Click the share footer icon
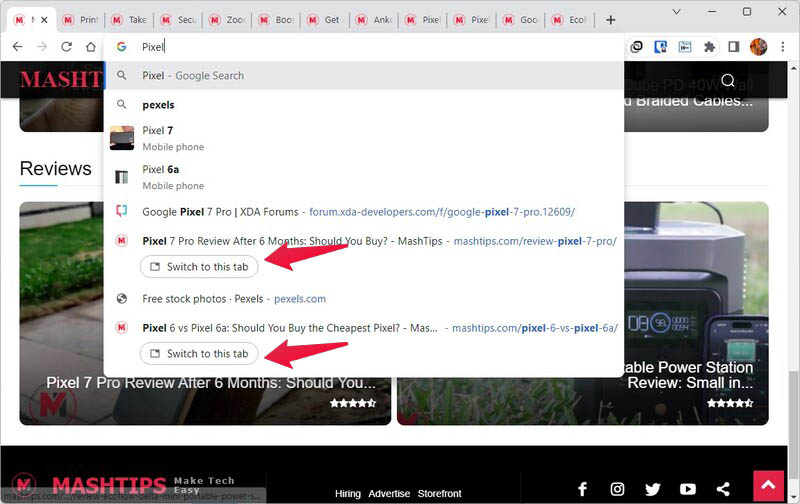This screenshot has height=504, width=800. (723, 489)
